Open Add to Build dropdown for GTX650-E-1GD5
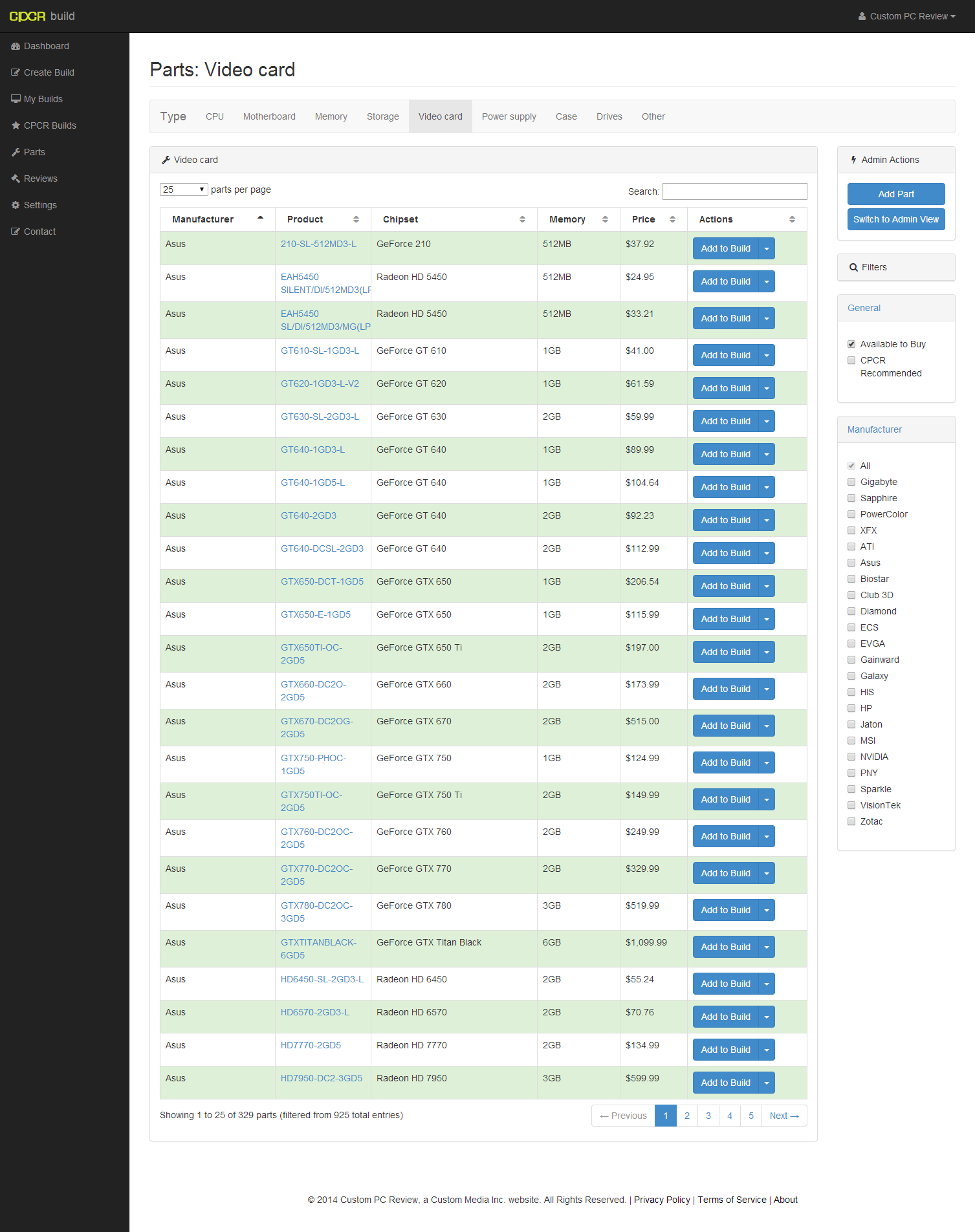This screenshot has width=975, height=1232. (x=767, y=619)
